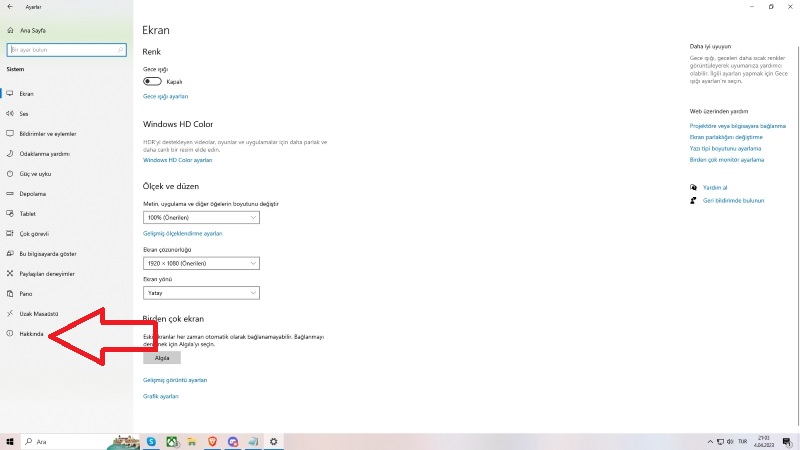
Task: Click the TUR language indicator
Action: pyautogui.click(x=743, y=442)
